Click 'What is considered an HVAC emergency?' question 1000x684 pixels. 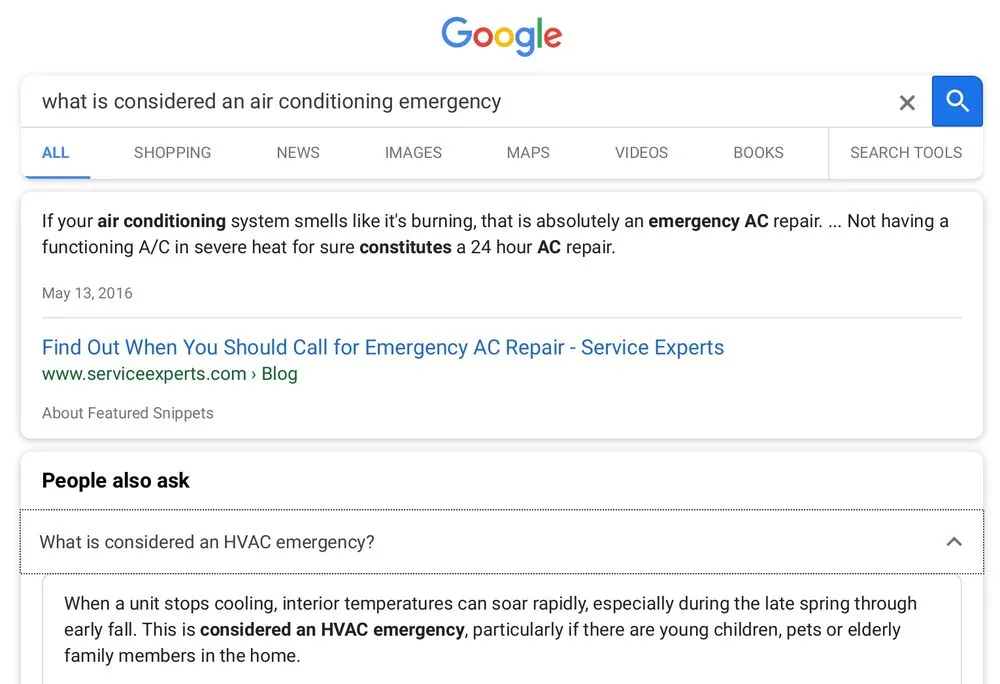coord(207,542)
